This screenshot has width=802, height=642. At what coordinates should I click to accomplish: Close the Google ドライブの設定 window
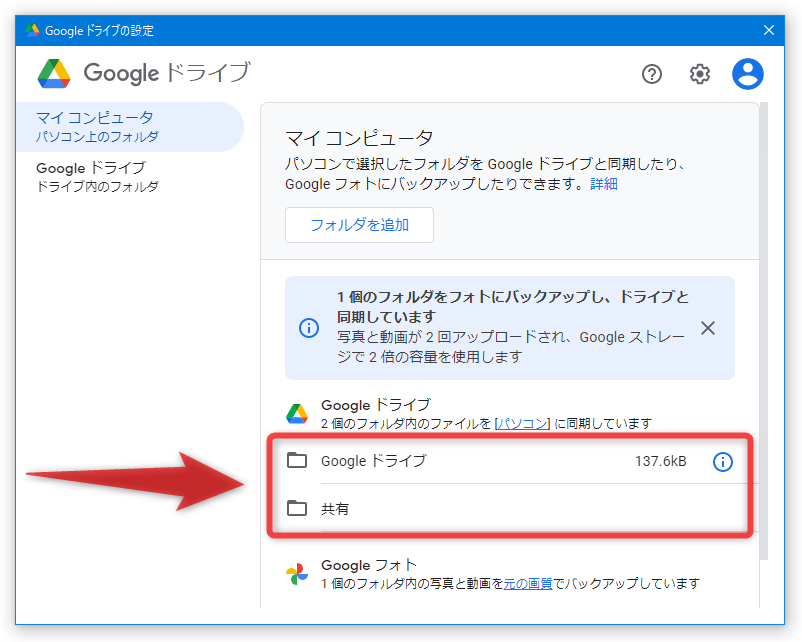pyautogui.click(x=768, y=30)
